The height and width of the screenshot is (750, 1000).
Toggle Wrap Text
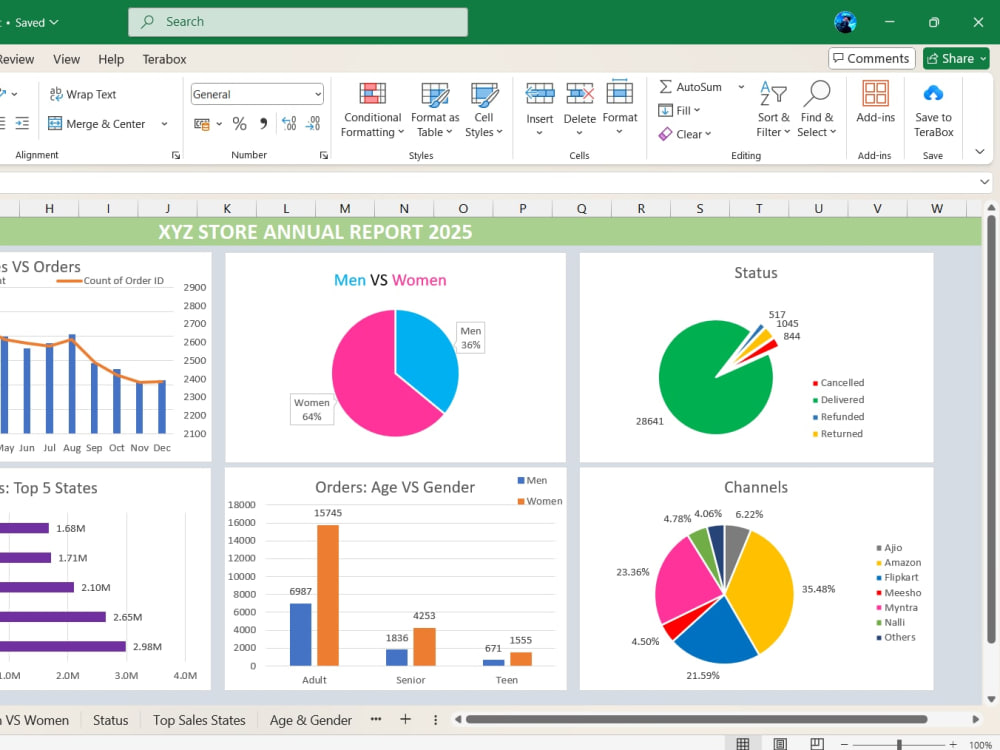coord(83,94)
